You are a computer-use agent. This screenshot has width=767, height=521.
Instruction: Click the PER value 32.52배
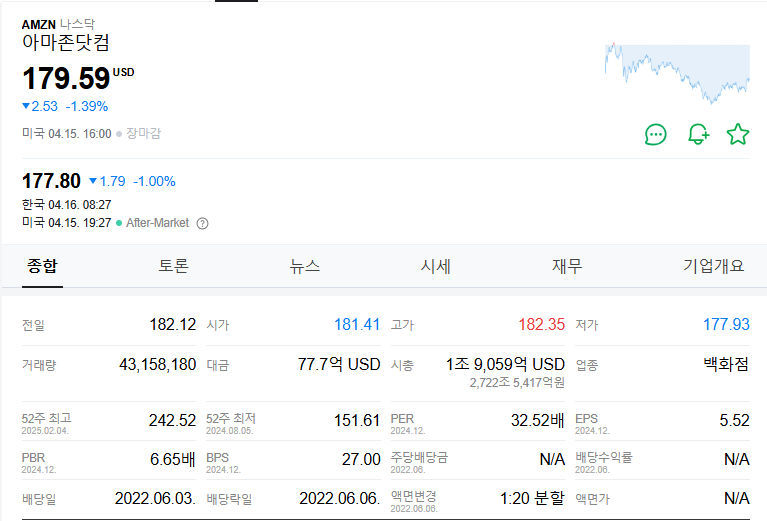[538, 420]
